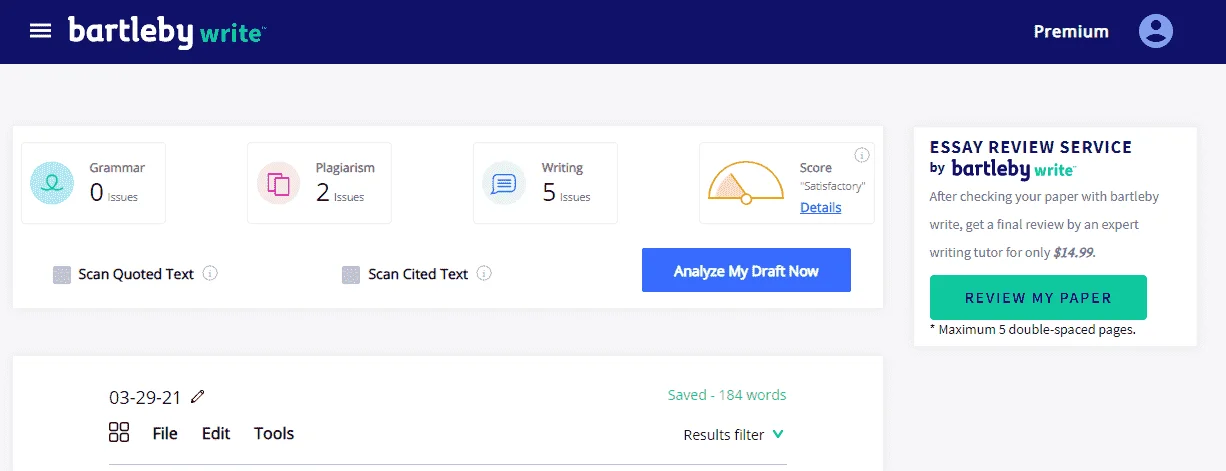Click Analyze My Draft Now button
Screen dimensions: 1226x471
[746, 270]
